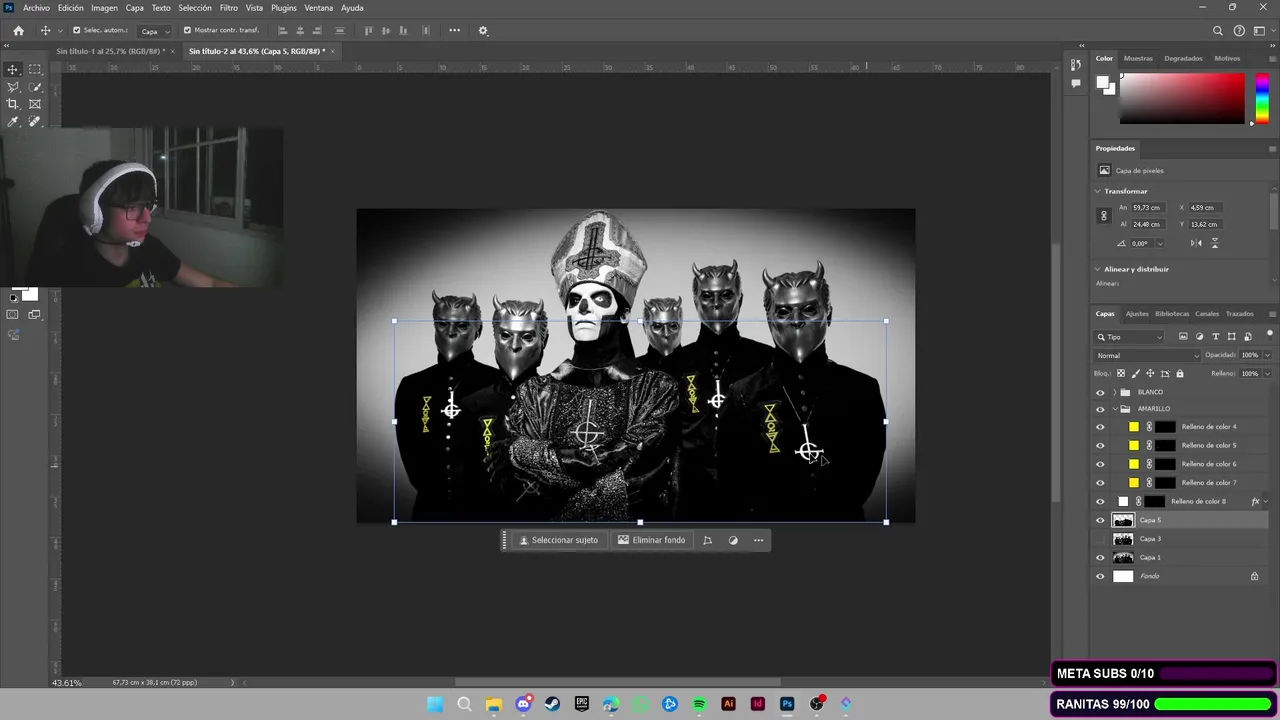Flip horizontally in Properties panel
Image resolution: width=1280 pixels, height=720 pixels.
1196,243
